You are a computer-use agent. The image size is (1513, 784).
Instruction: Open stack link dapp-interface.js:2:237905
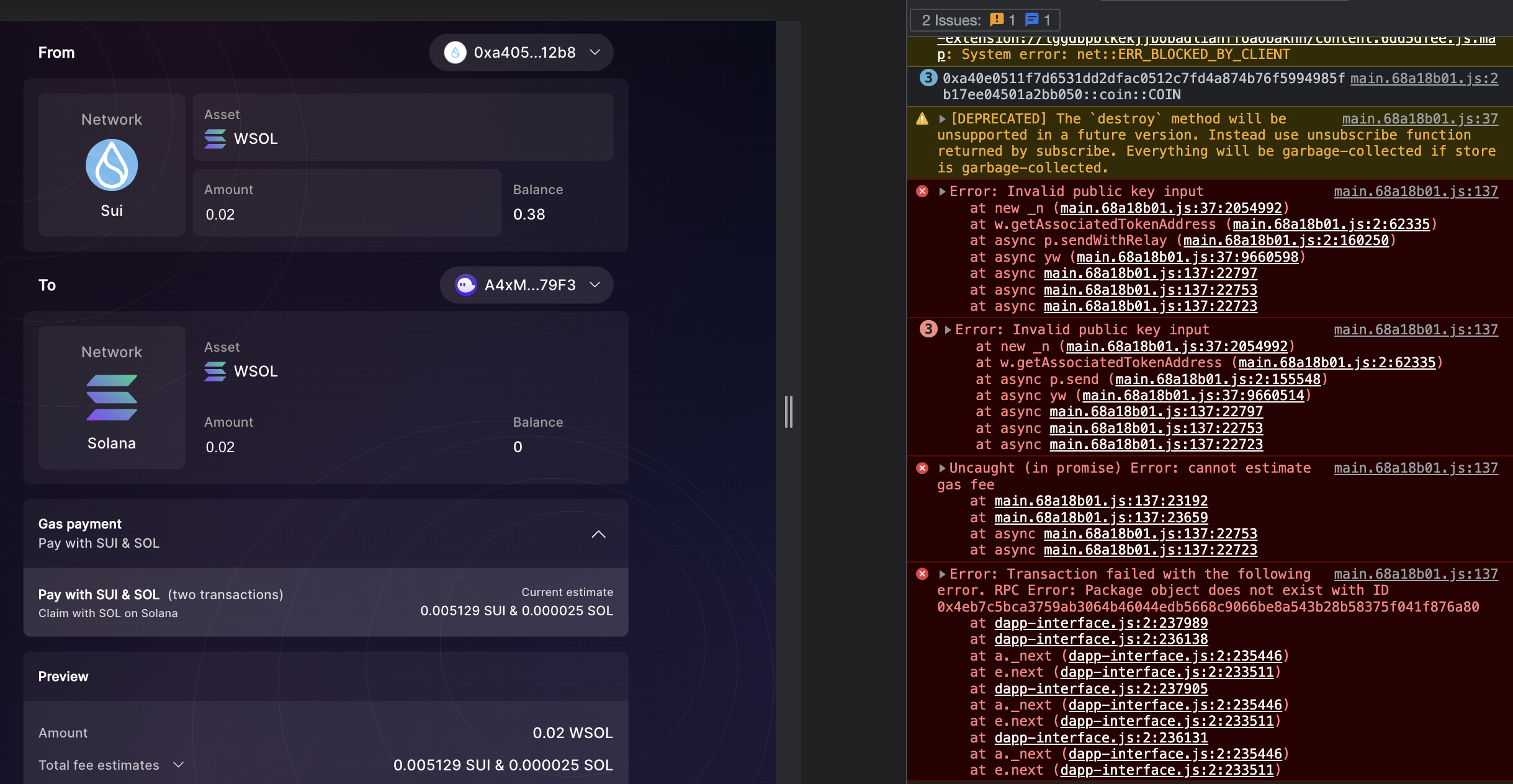[x=1101, y=689]
